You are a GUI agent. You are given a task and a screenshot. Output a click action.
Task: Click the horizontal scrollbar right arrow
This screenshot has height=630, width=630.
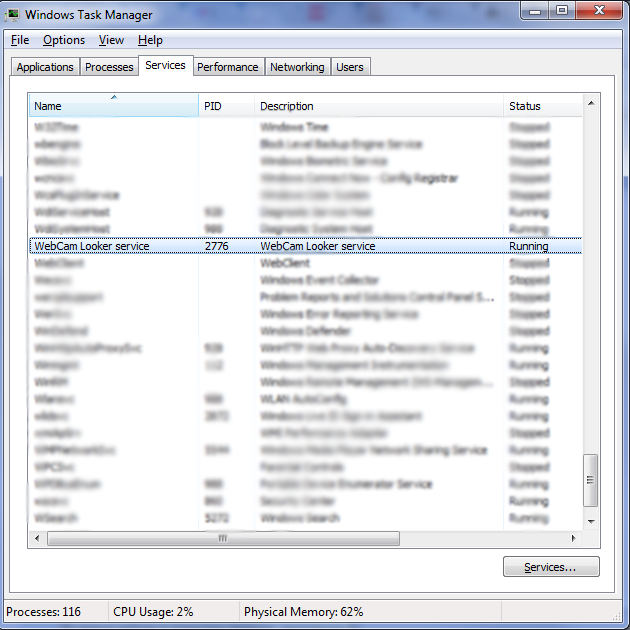pyautogui.click(x=574, y=538)
